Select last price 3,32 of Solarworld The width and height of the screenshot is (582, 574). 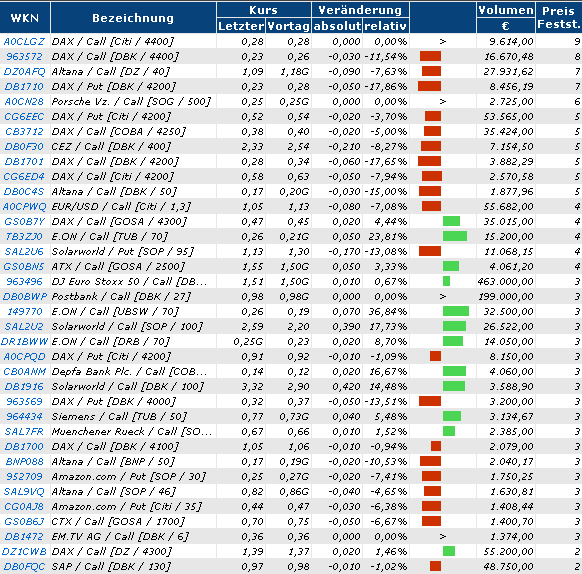click(252, 387)
